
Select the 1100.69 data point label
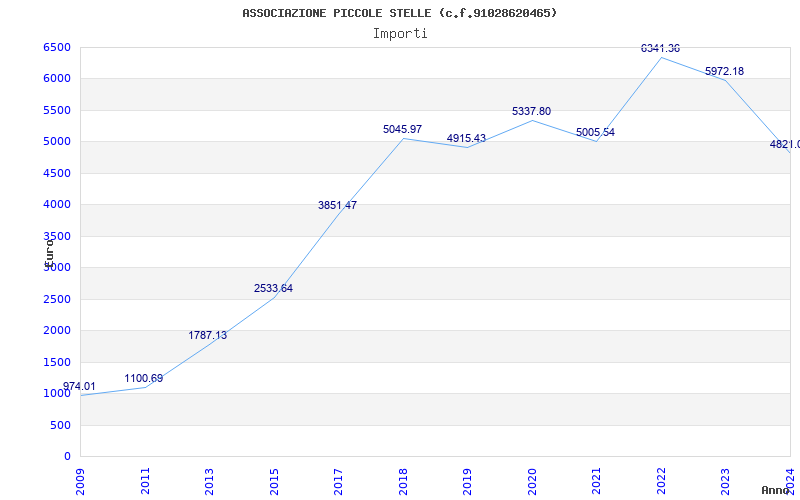[x=144, y=379]
